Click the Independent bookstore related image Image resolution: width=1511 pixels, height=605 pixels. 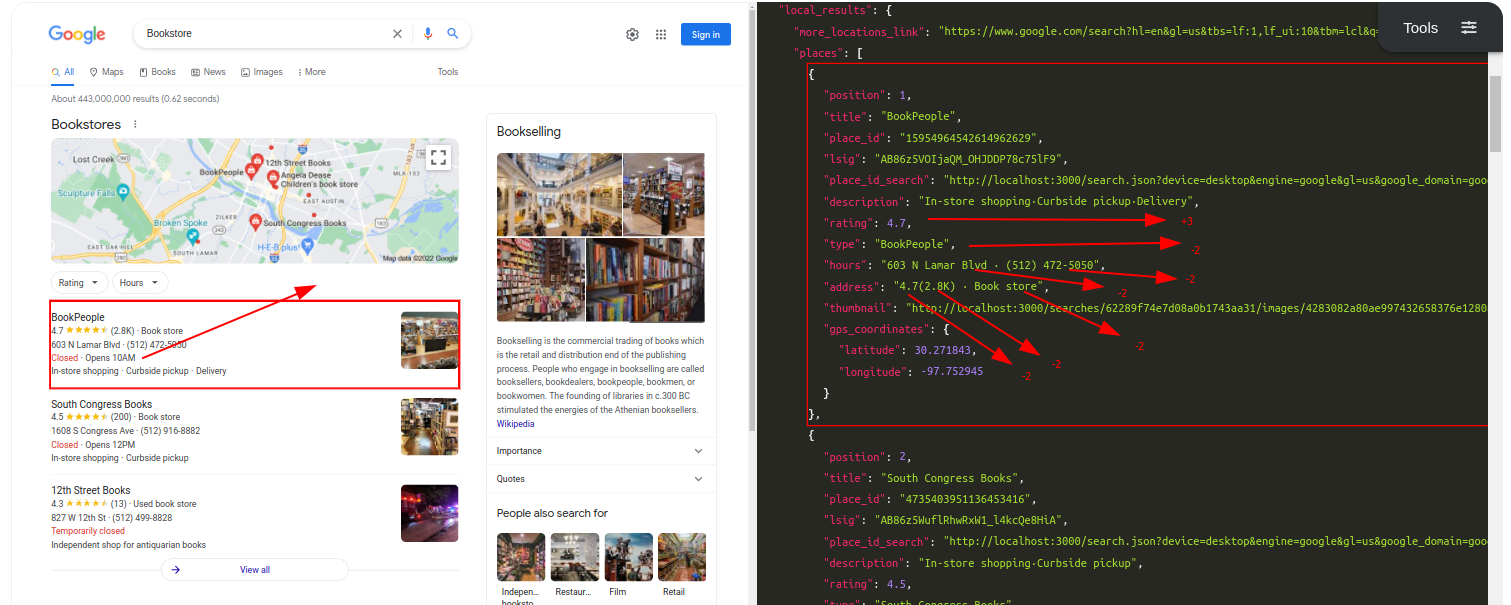(521, 557)
